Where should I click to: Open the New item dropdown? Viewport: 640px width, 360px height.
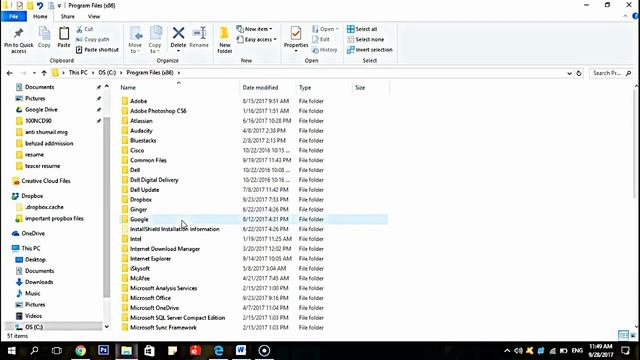click(254, 29)
